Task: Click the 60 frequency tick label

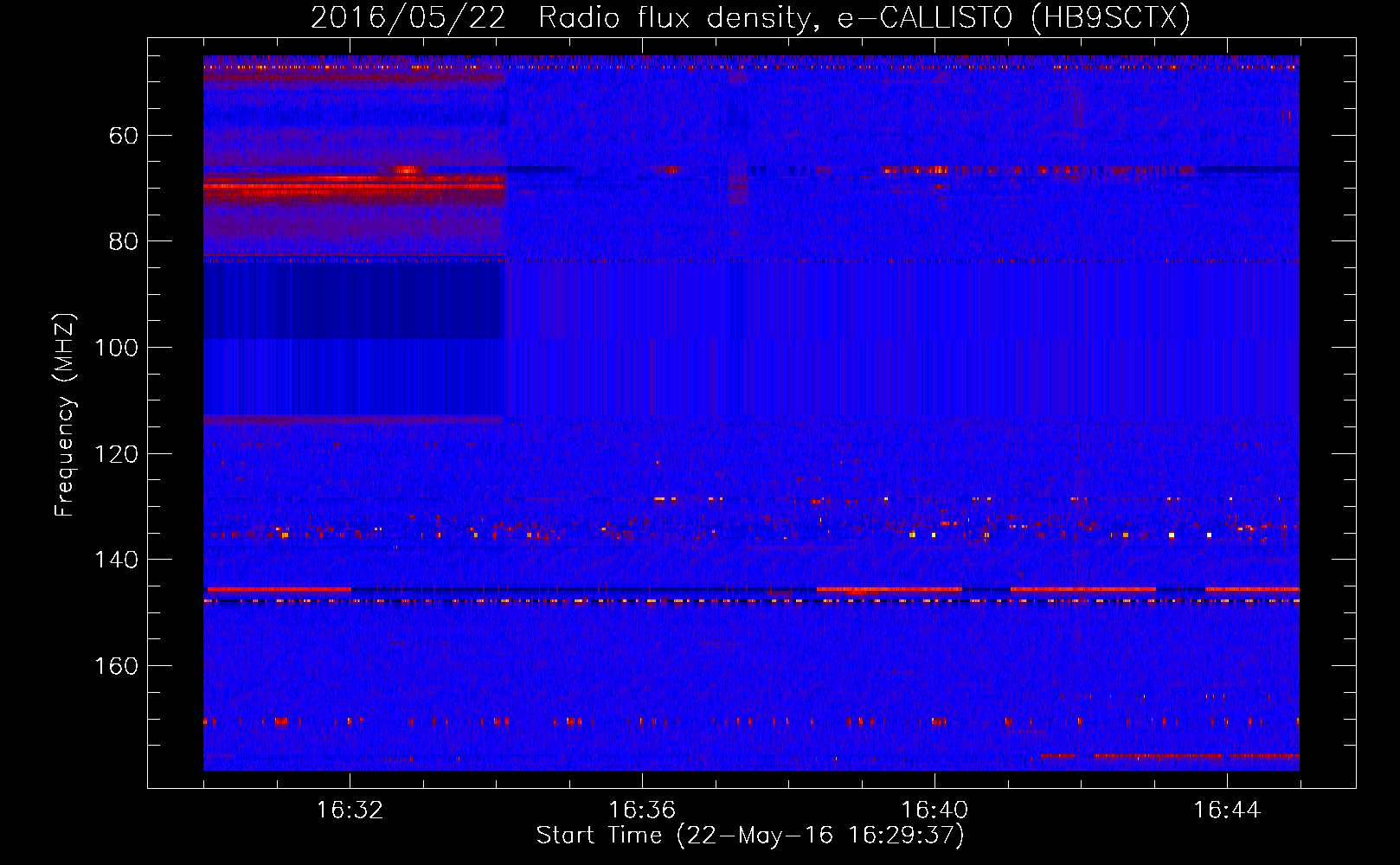Action: (124, 136)
